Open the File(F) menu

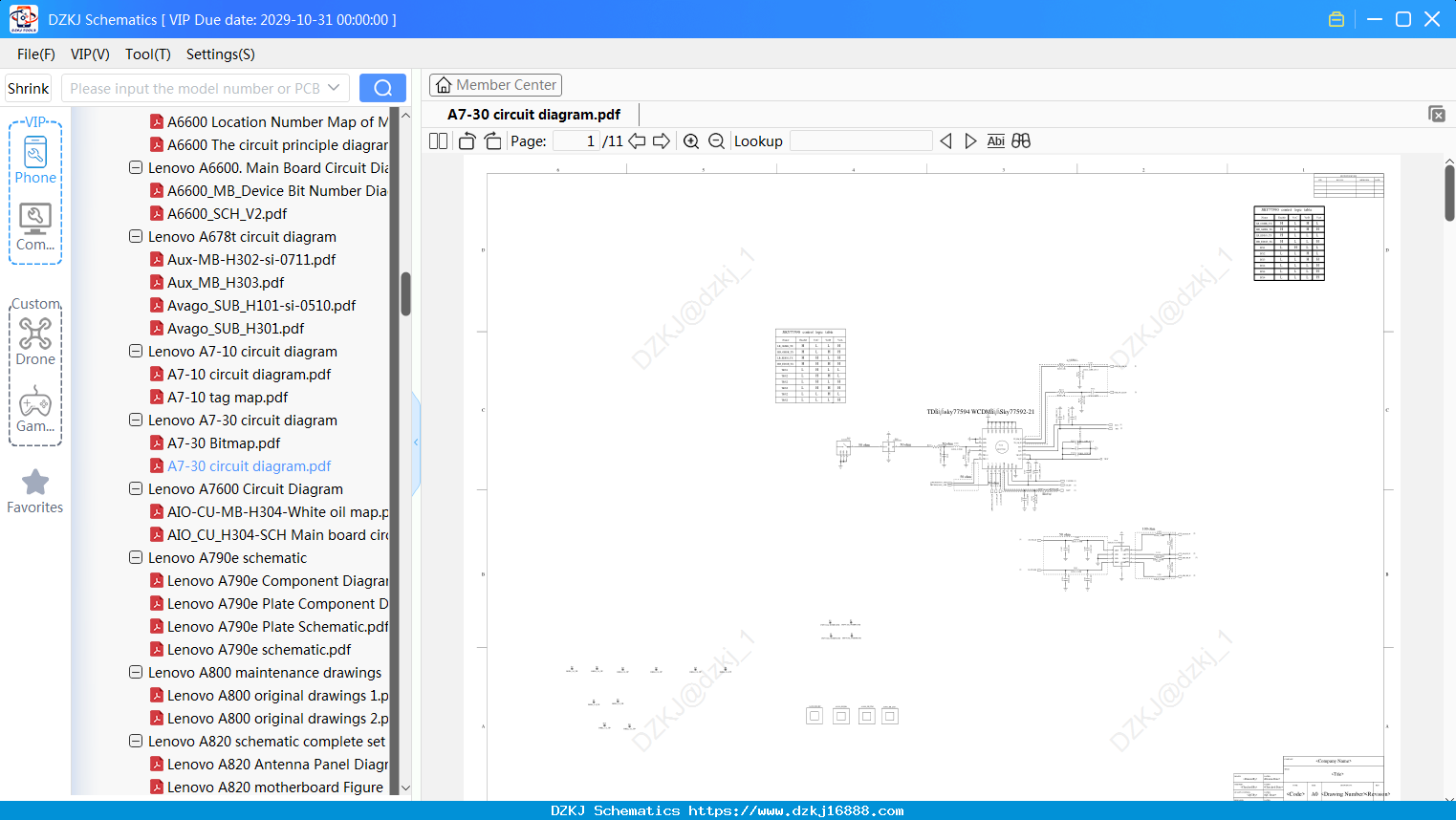(36, 54)
